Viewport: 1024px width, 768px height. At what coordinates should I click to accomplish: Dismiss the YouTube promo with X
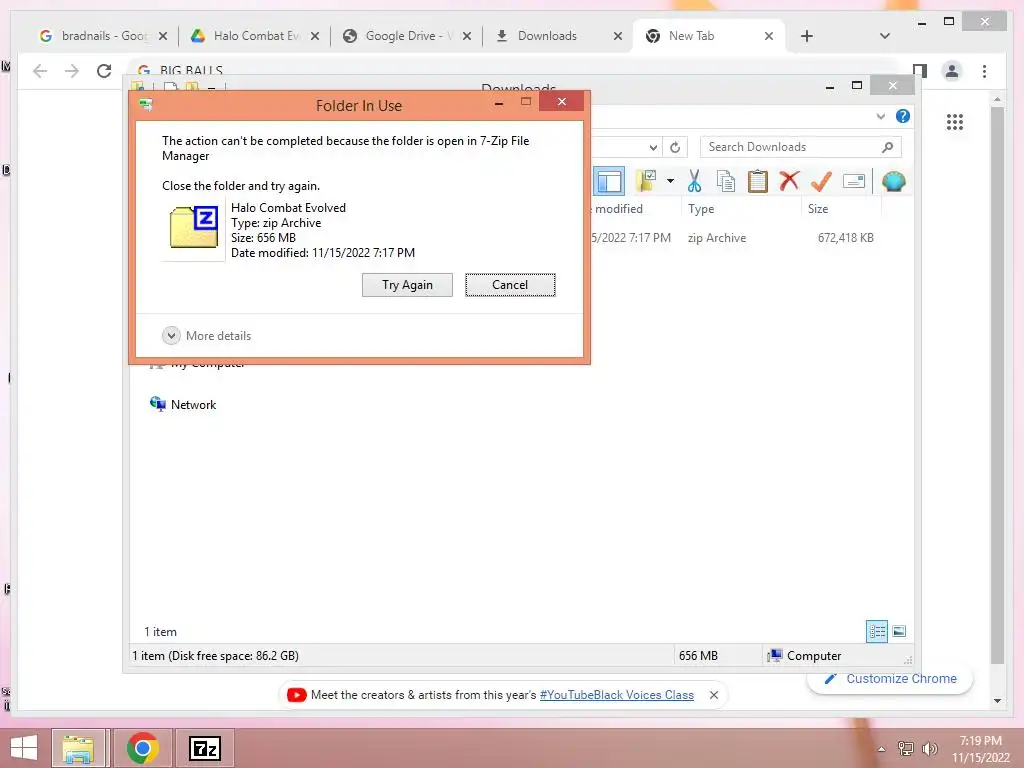(x=714, y=695)
